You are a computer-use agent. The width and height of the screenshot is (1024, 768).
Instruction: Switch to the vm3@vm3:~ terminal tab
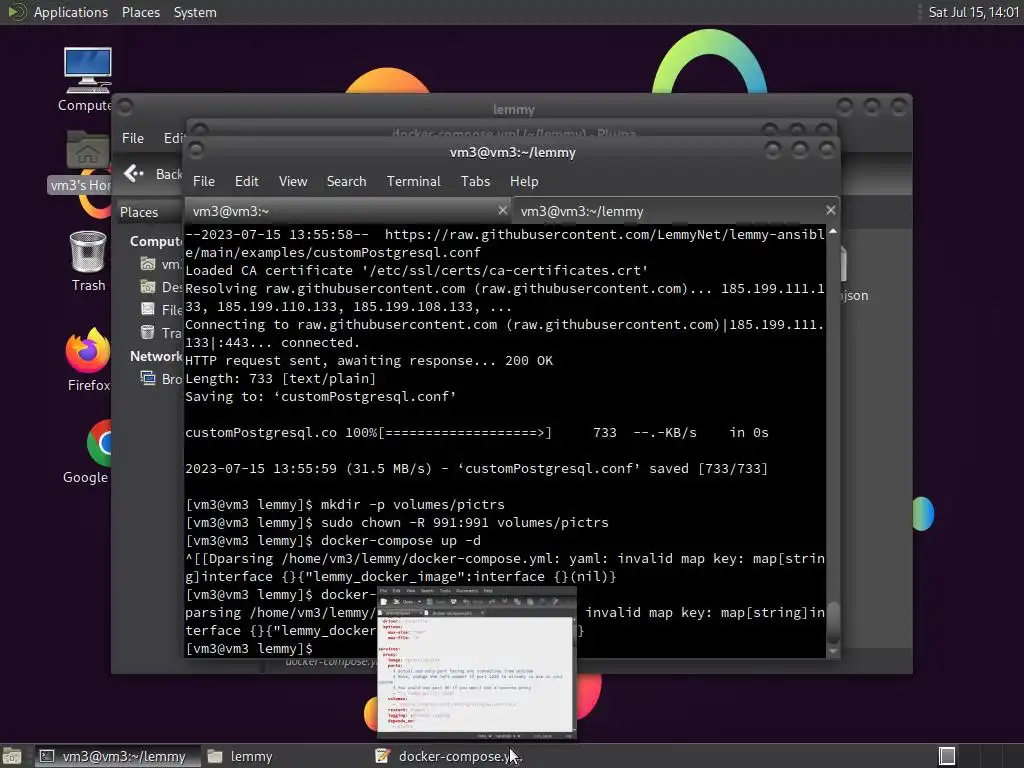(x=348, y=211)
